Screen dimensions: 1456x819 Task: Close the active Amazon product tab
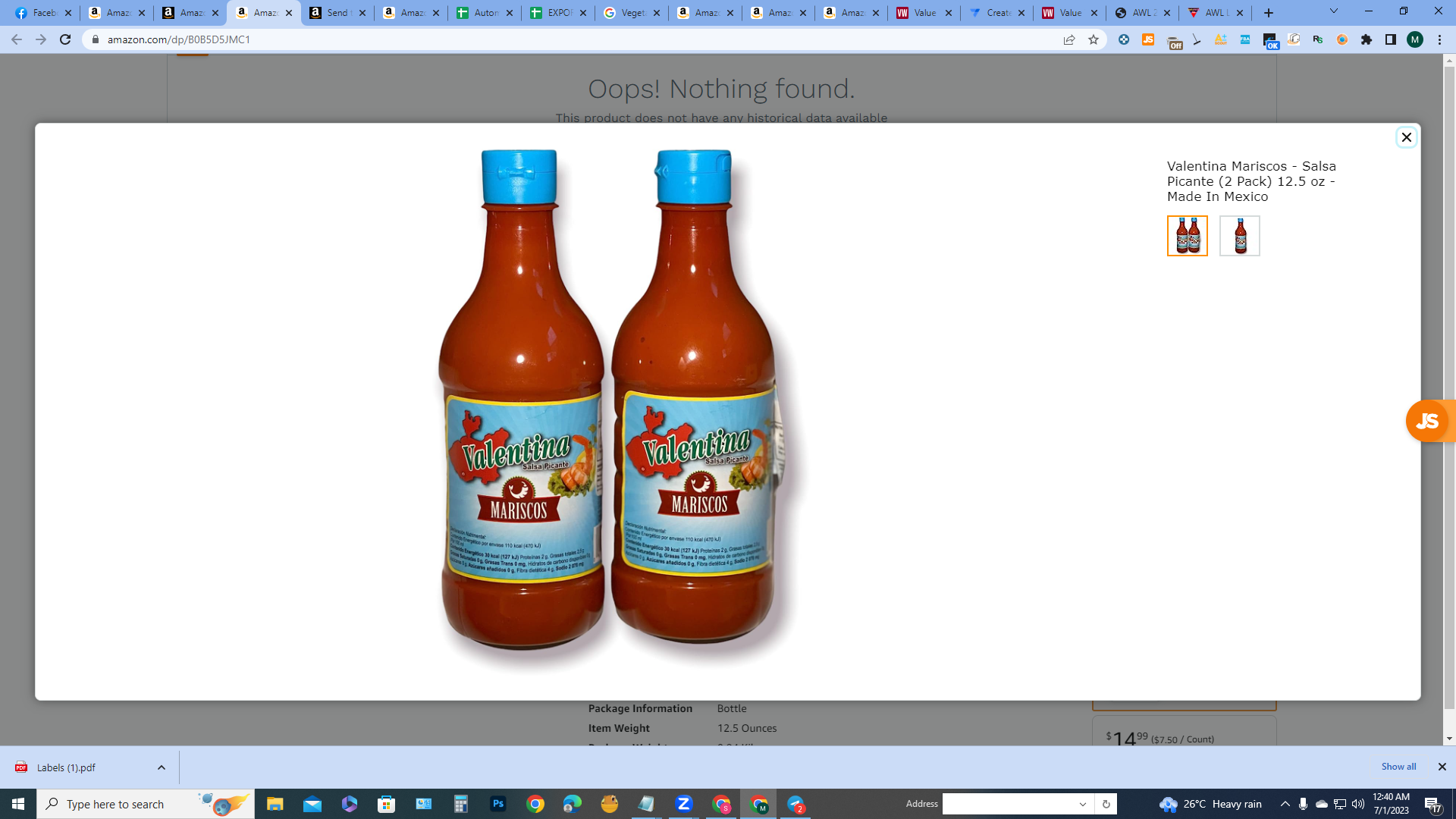[289, 13]
